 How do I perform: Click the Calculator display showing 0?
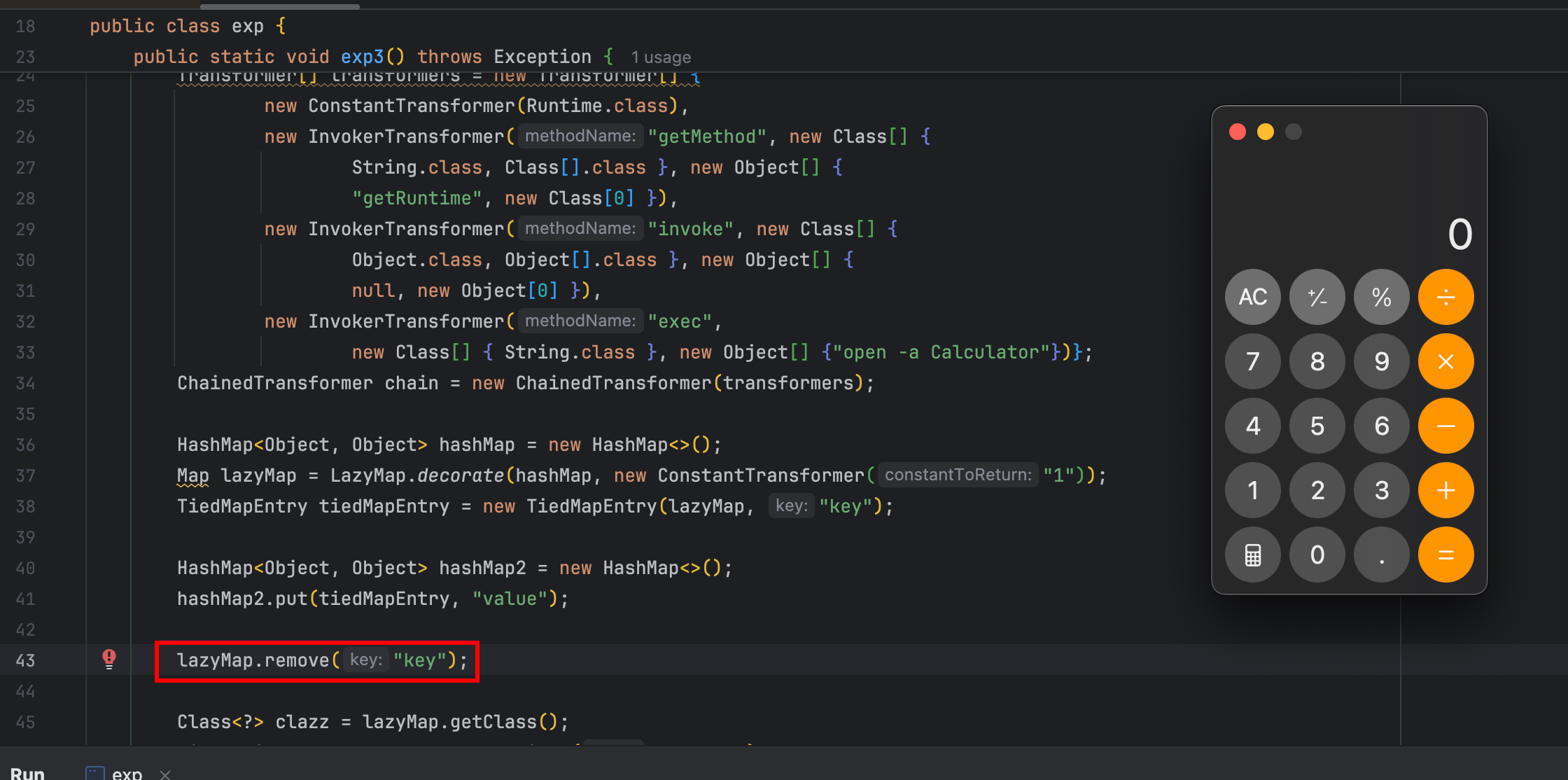[x=1460, y=234]
